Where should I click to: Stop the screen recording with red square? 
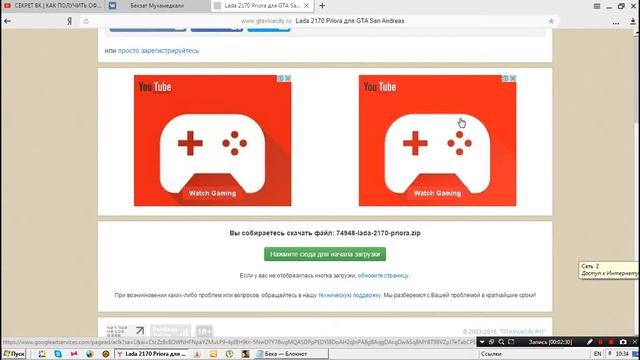611,342
